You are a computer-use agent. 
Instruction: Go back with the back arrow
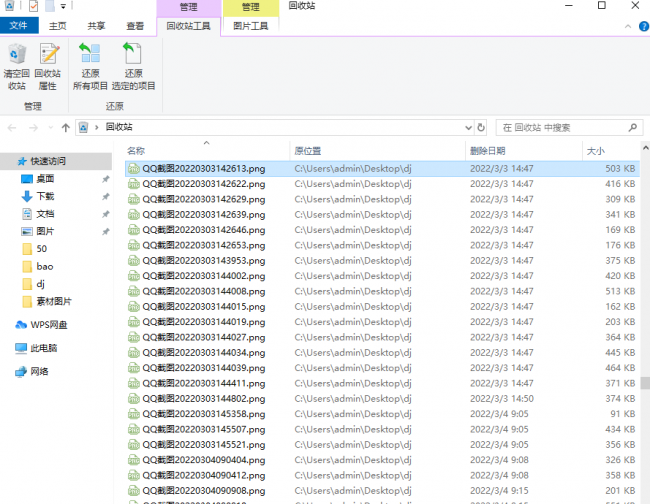pos(12,128)
